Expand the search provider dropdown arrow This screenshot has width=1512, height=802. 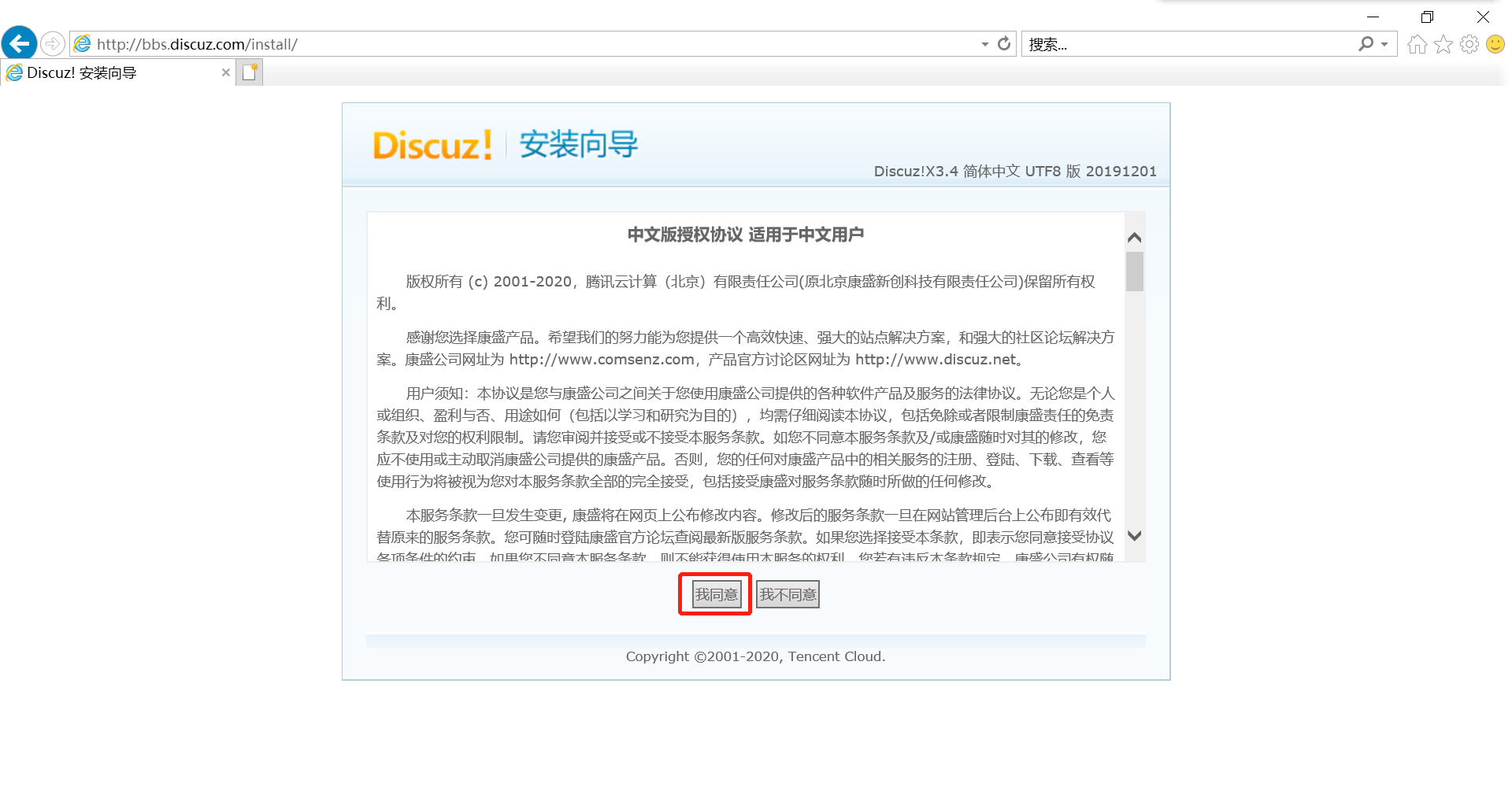tap(1384, 44)
